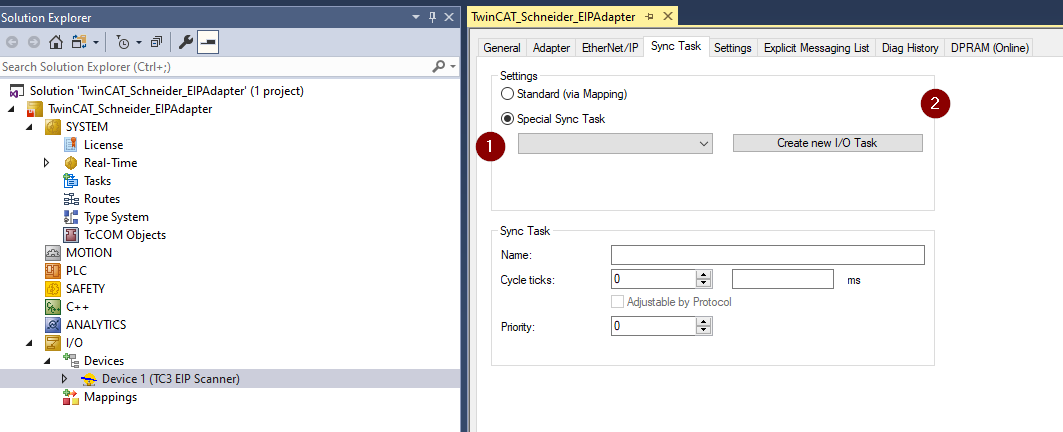
Task: Select the TcCOM Objects tree item
Action: (125, 235)
